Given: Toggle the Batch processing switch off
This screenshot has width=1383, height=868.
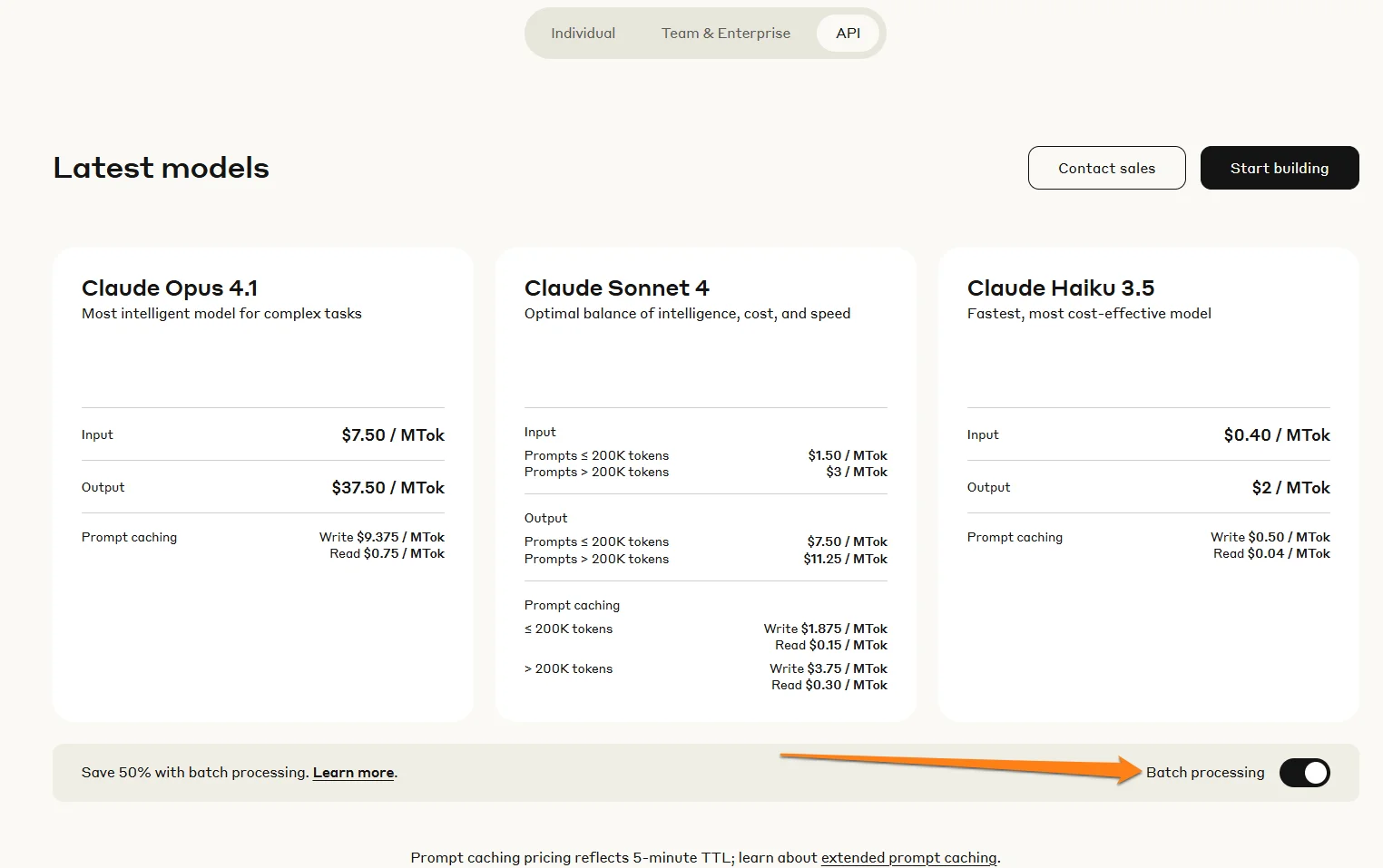Looking at the screenshot, I should [x=1305, y=773].
